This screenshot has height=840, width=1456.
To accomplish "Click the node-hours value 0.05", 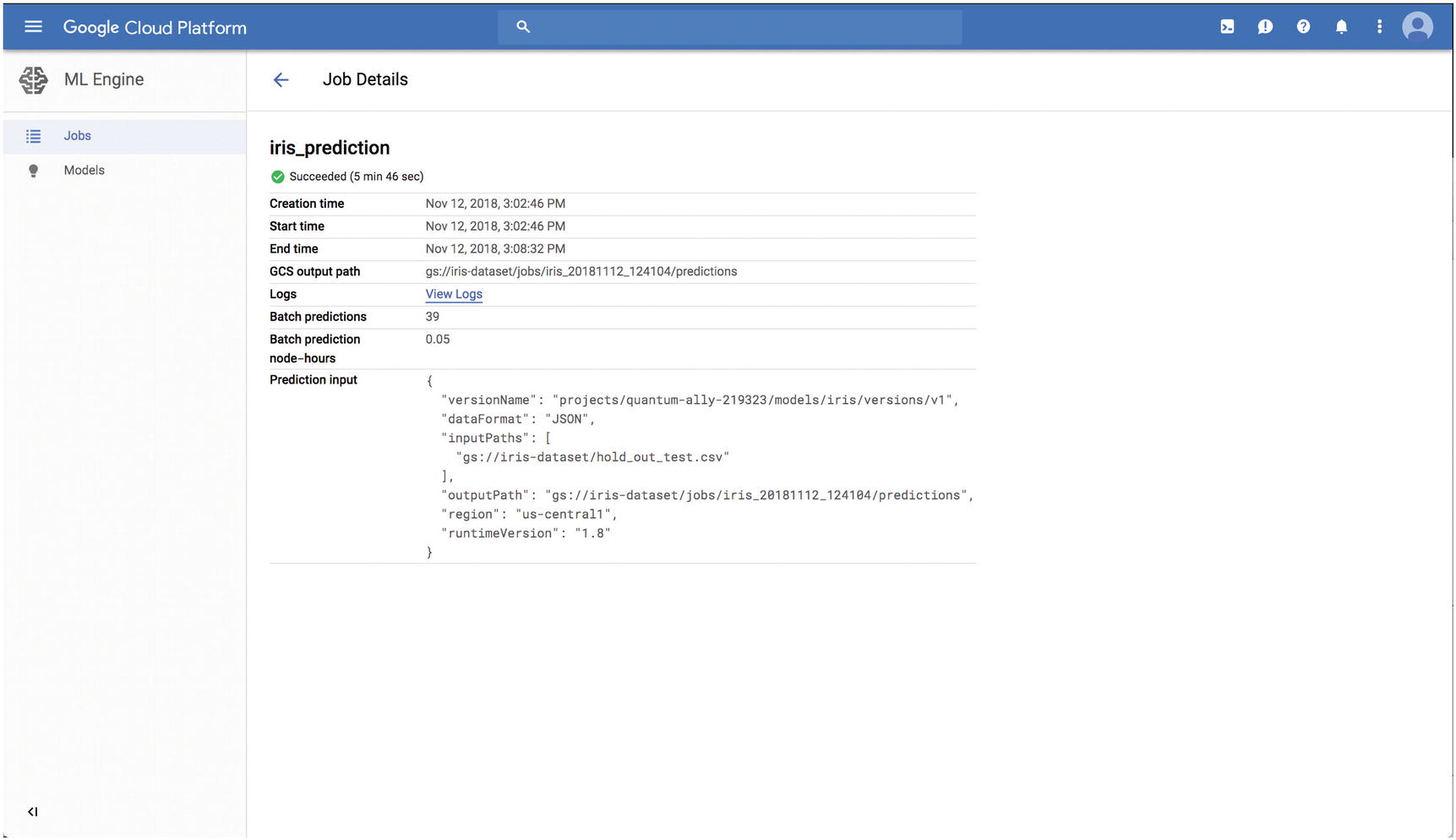I will coord(438,339).
